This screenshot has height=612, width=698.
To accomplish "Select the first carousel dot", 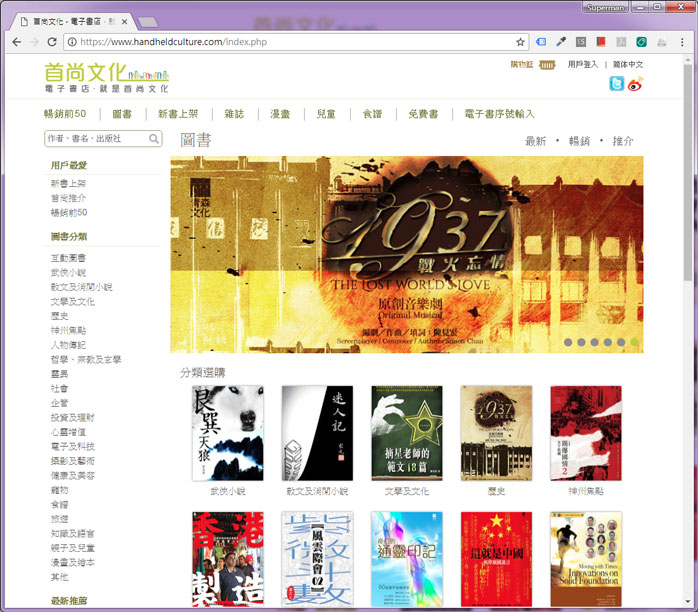I will coord(568,342).
